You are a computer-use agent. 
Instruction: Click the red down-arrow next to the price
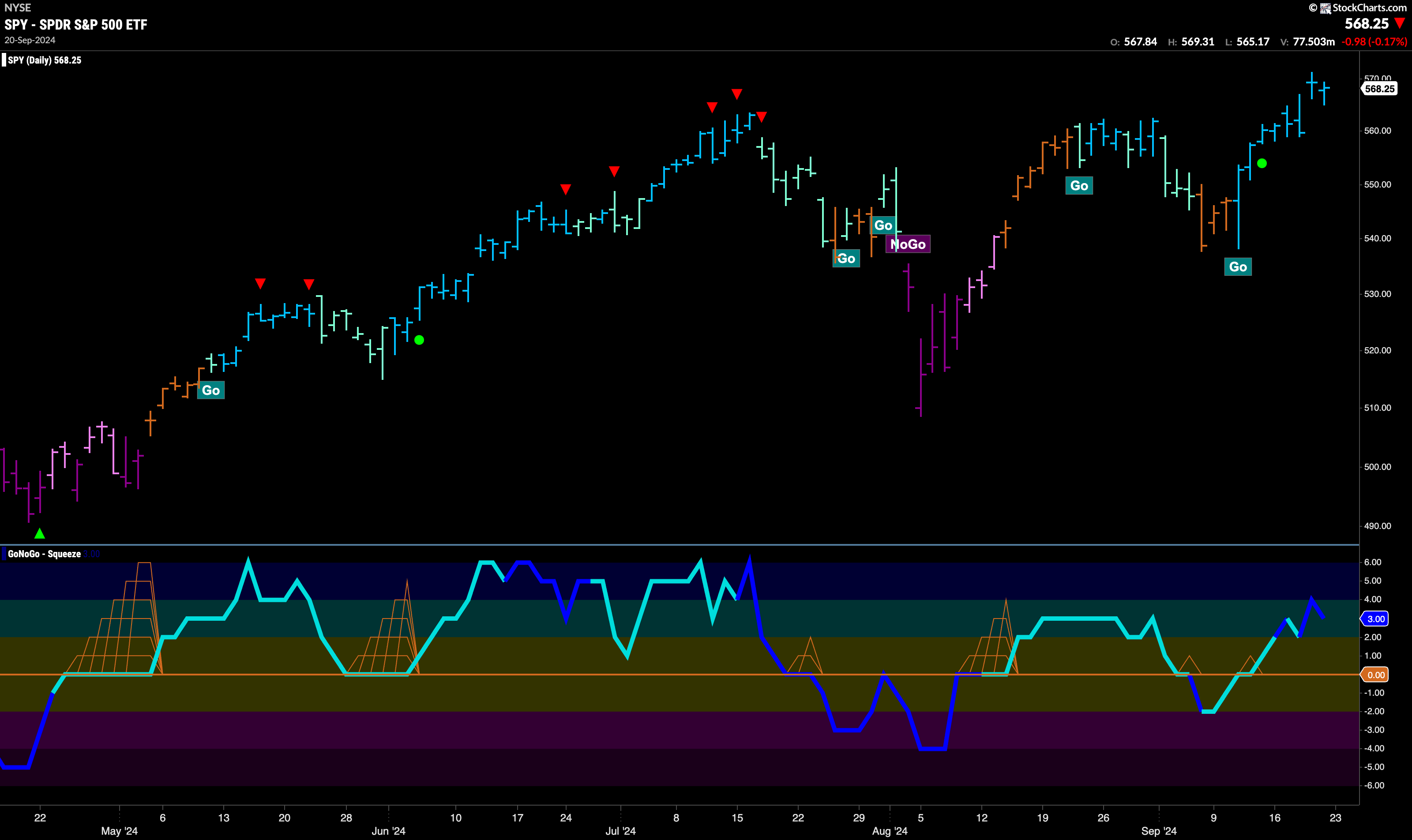click(1400, 24)
